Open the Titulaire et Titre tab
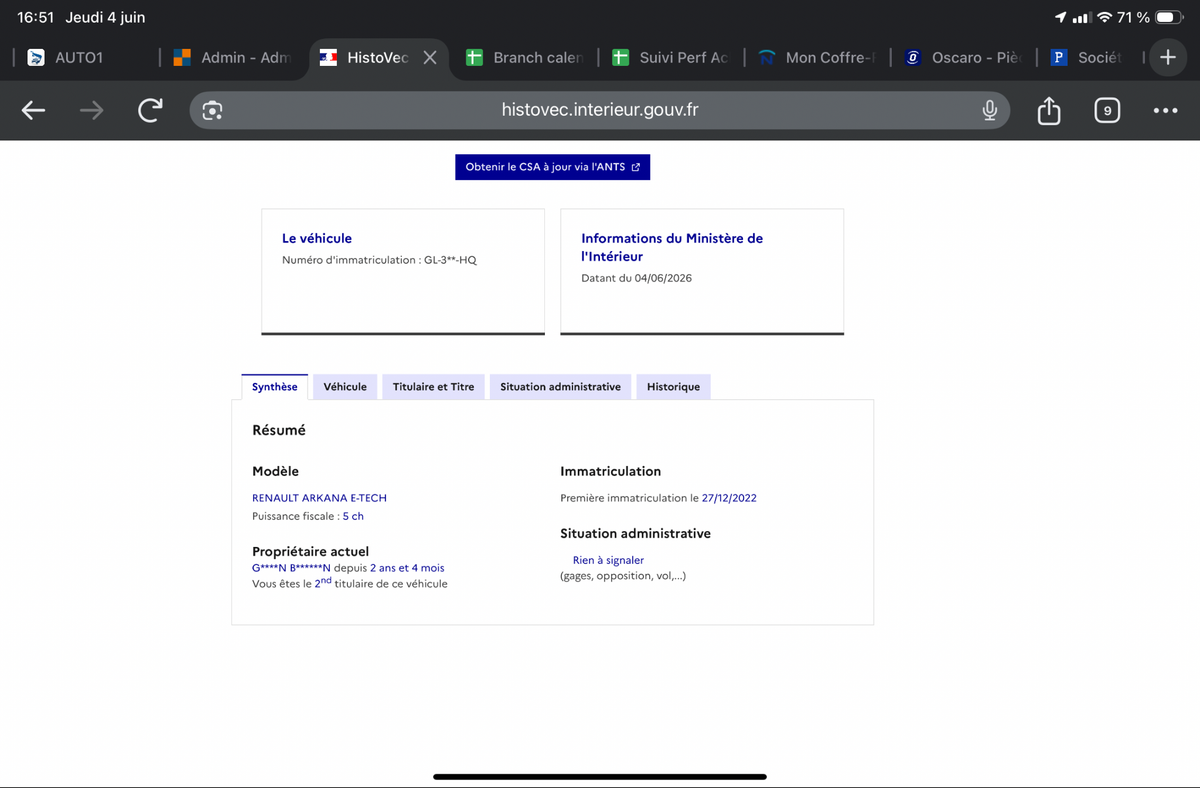The width and height of the screenshot is (1200, 788). click(433, 387)
